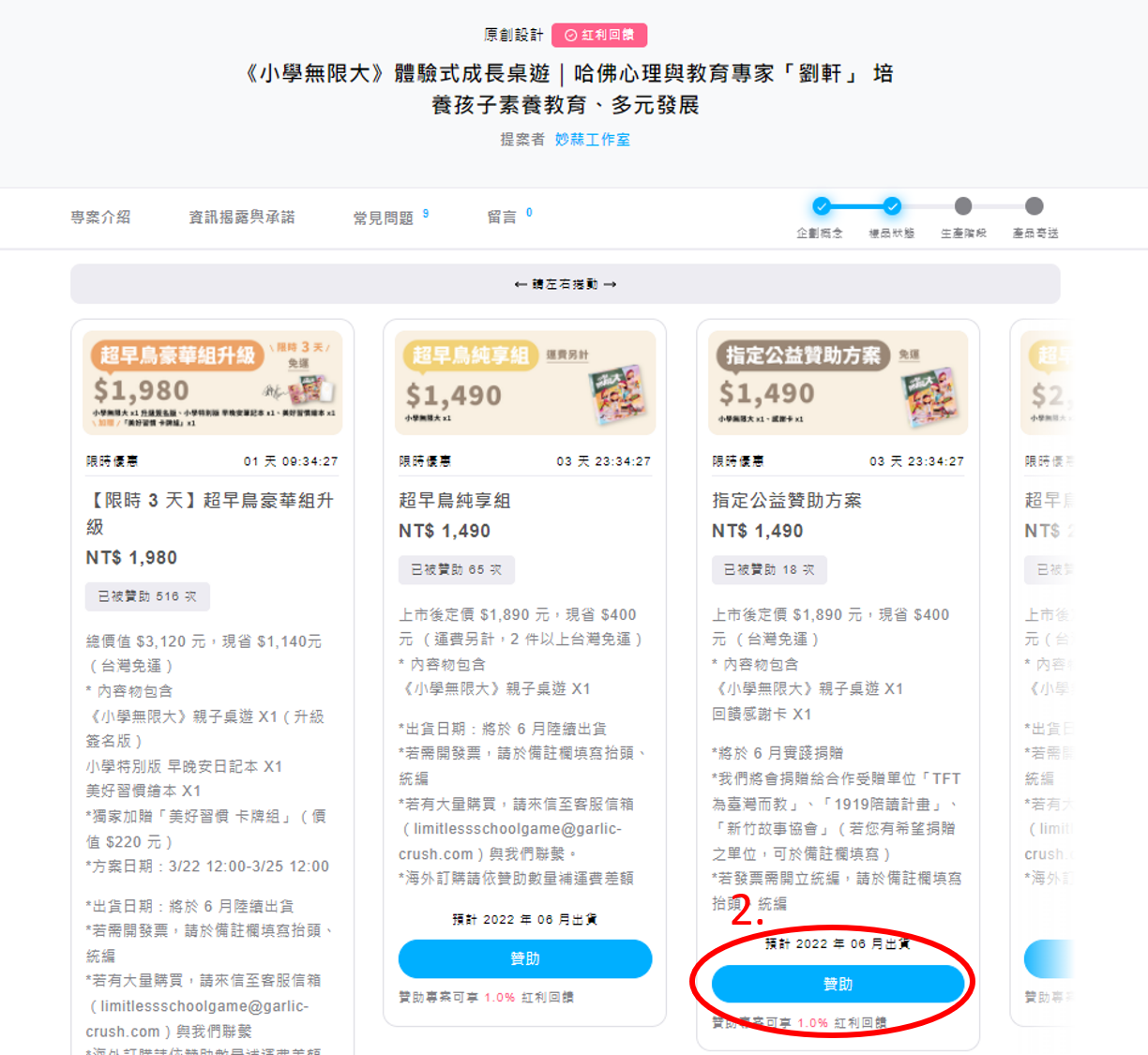Click the title 【限時 3 天】超早鳥豪華組升級
1148x1055 pixels.
tap(210, 513)
